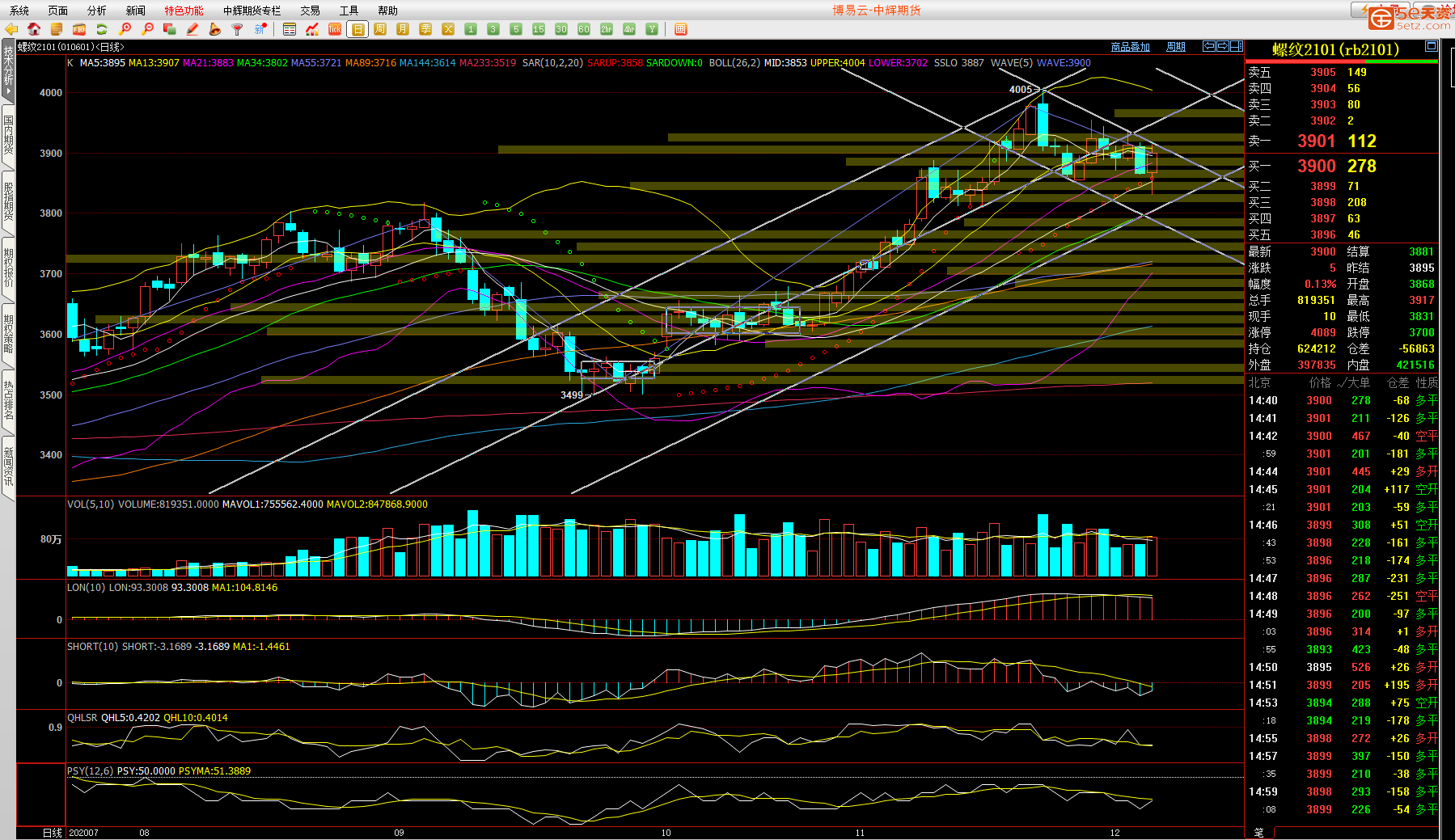
Task: Select the quarterly 季 period button
Action: [x=425, y=29]
